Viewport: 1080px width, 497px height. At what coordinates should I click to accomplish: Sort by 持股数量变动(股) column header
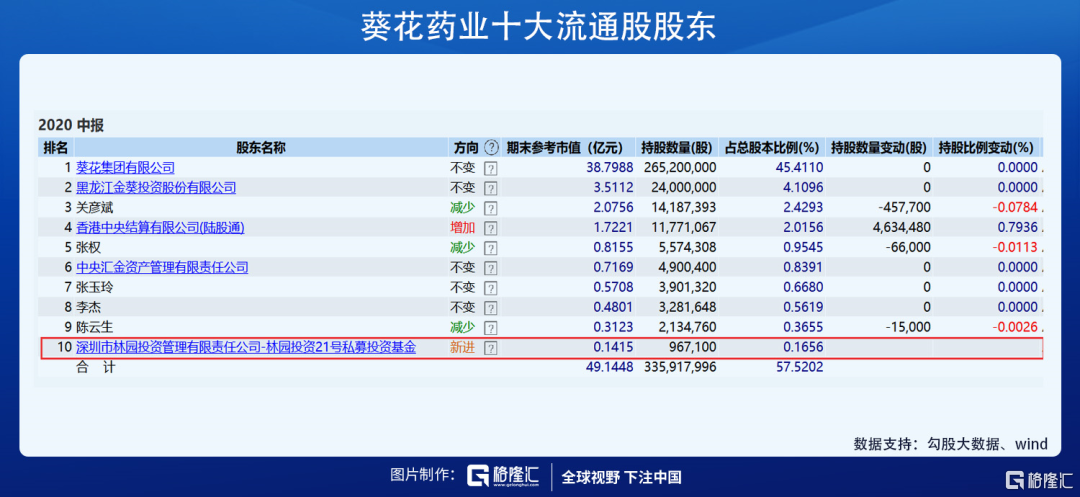click(878, 147)
